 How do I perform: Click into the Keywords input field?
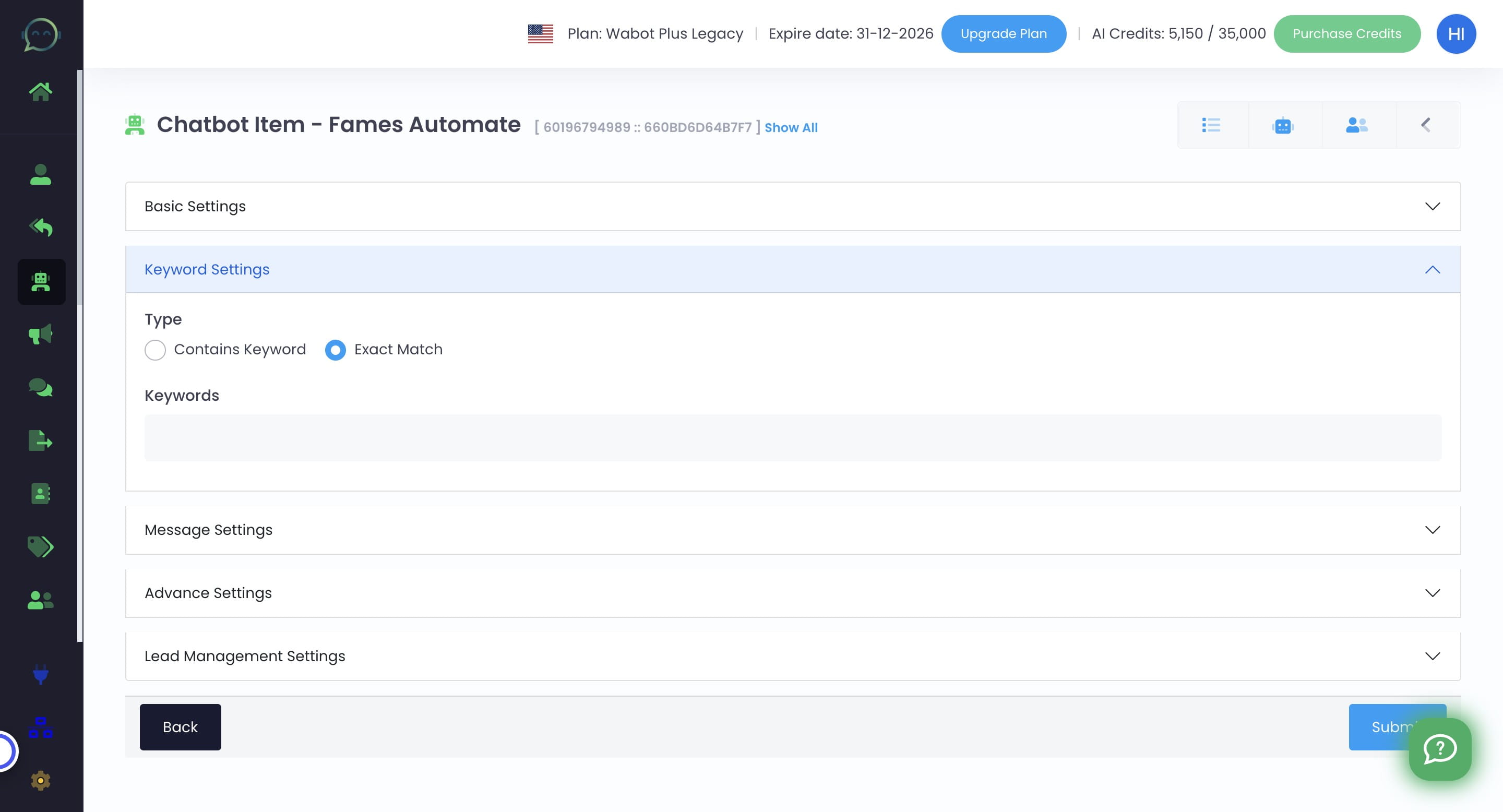pos(792,438)
